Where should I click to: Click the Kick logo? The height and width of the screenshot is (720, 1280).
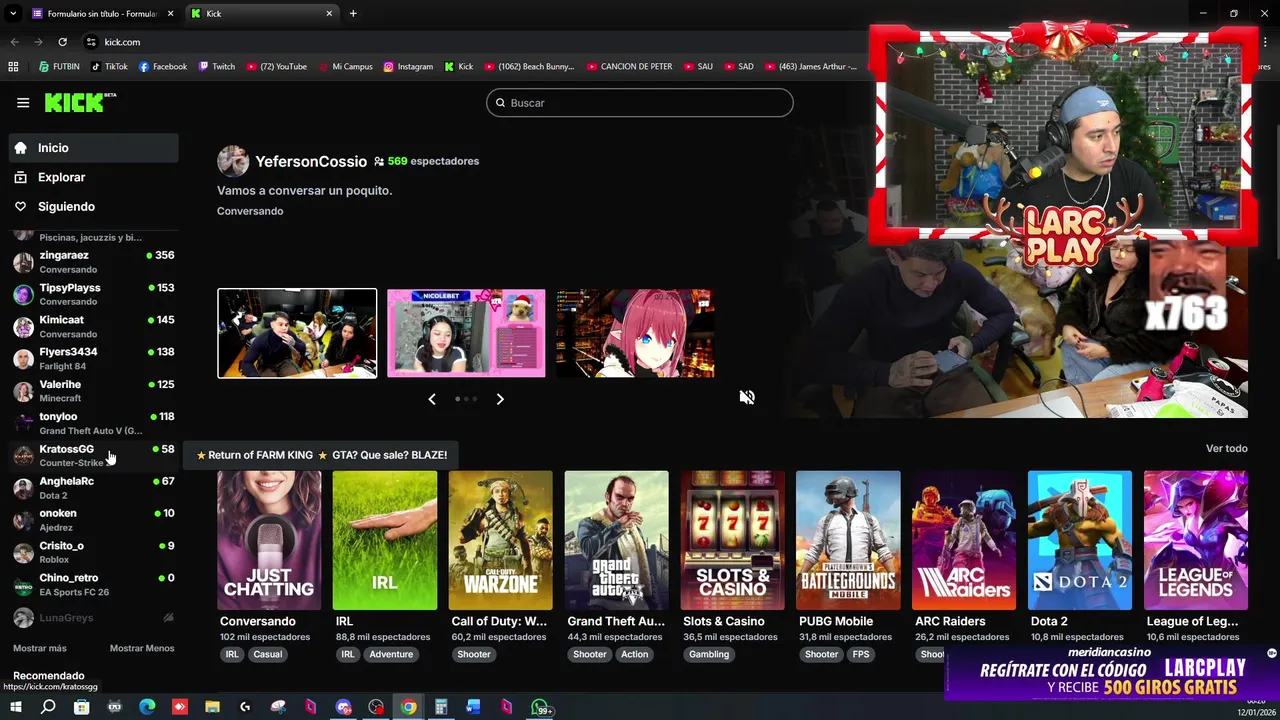[80, 102]
